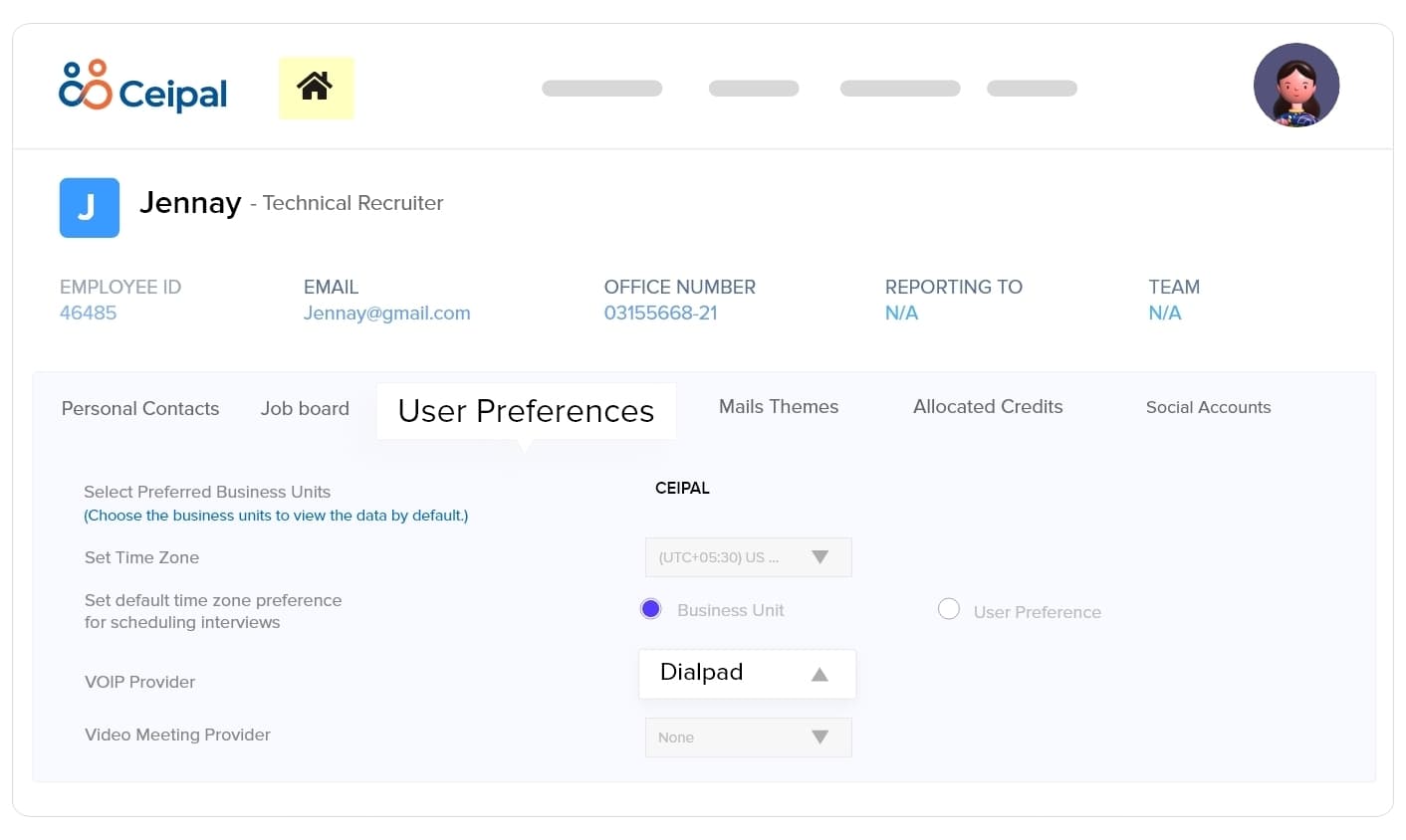Expand the Set Time Zone dropdown
Screen dimensions: 1406x840
pos(748,557)
